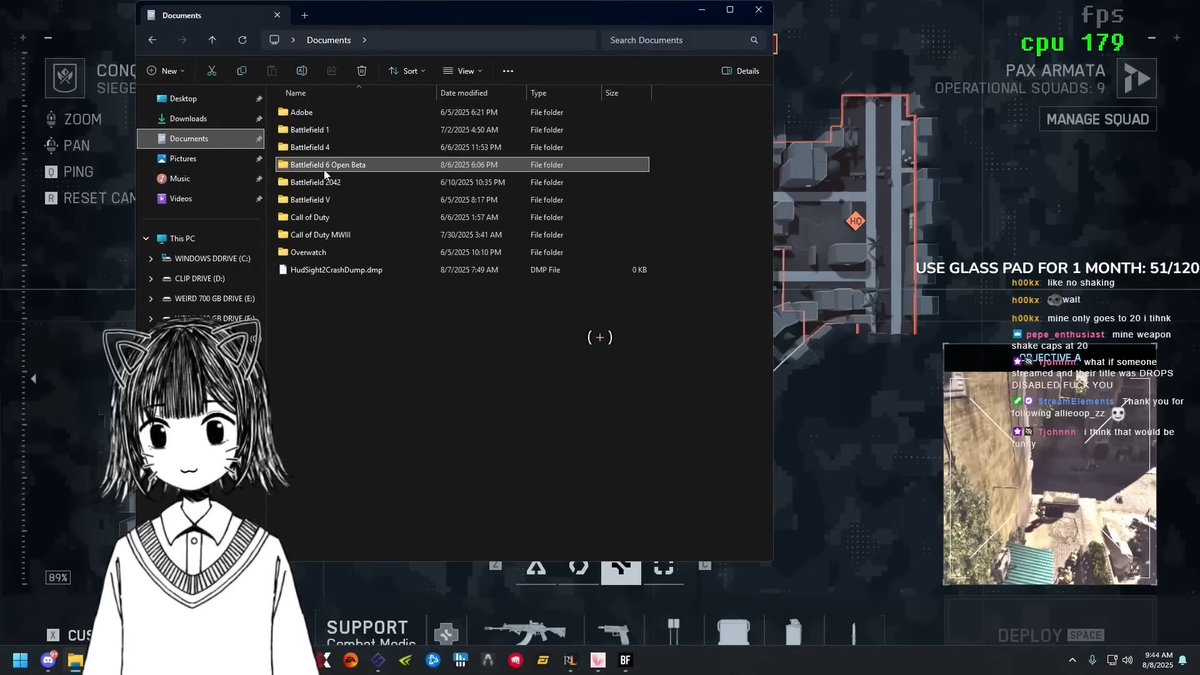Show hidden tray icons chevron
Viewport: 1200px width, 675px height.
click(x=1072, y=660)
